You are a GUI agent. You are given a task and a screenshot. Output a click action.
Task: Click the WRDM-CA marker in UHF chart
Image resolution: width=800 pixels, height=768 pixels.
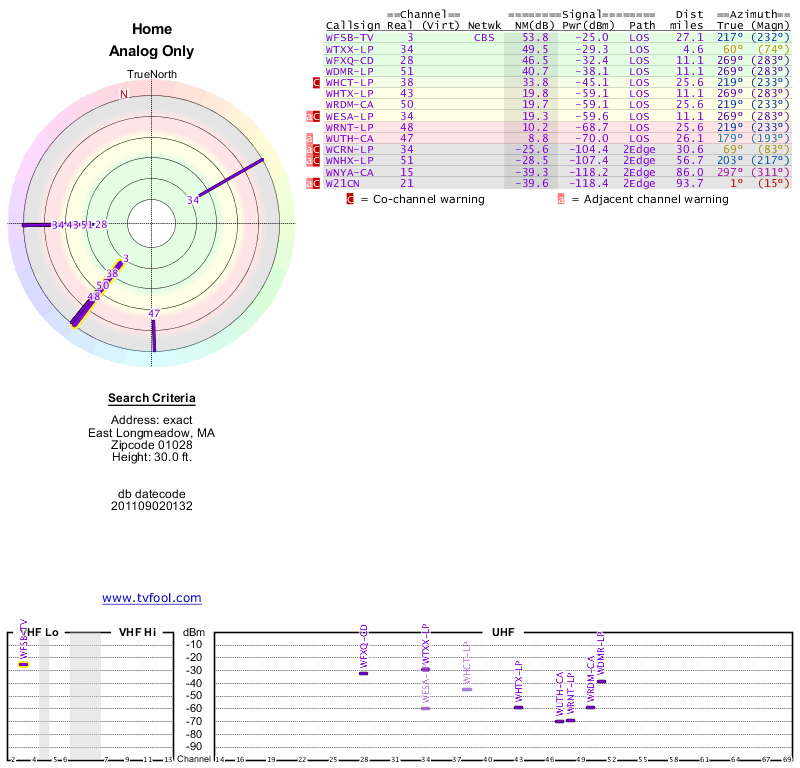coord(590,707)
